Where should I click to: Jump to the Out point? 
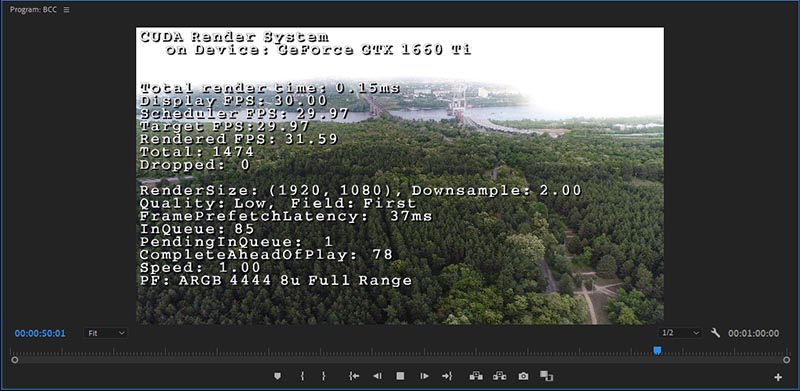pyautogui.click(x=447, y=376)
